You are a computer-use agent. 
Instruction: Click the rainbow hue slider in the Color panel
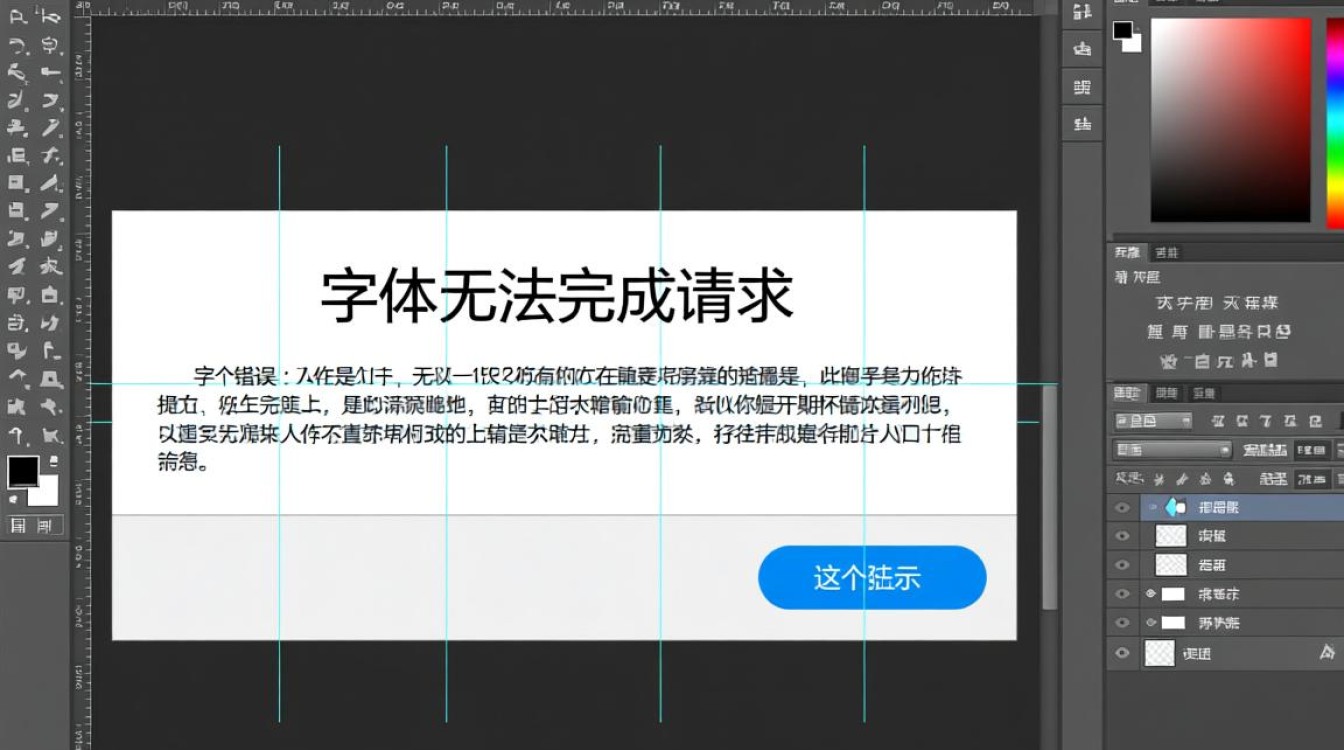[1334, 120]
